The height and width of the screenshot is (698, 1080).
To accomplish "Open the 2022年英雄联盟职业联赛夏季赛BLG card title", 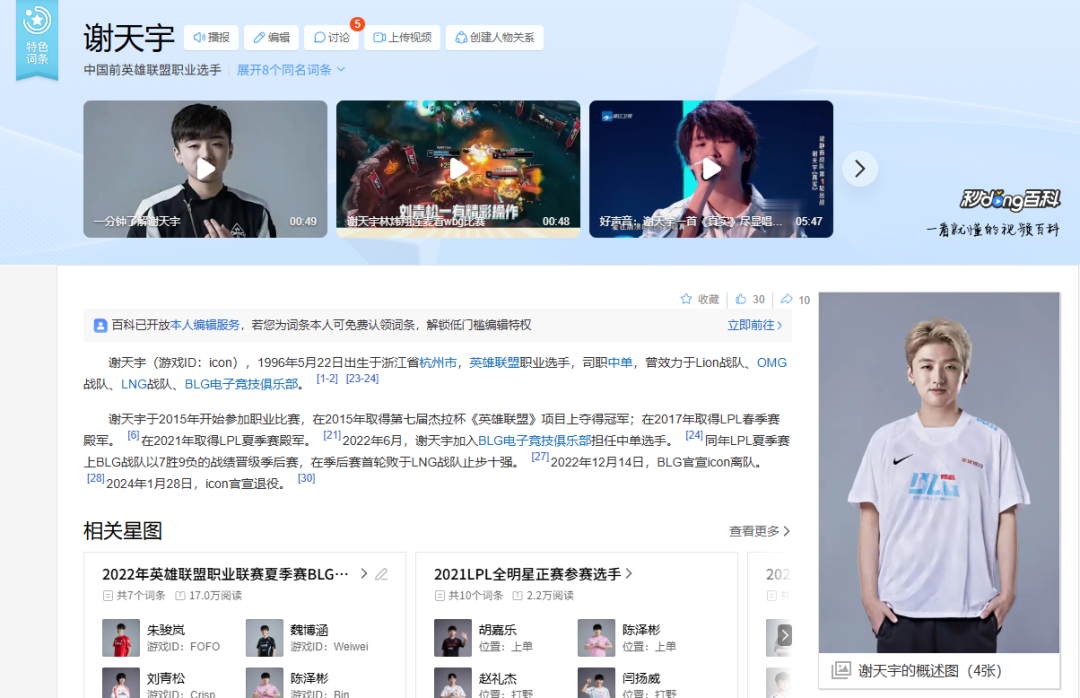I will click(225, 574).
